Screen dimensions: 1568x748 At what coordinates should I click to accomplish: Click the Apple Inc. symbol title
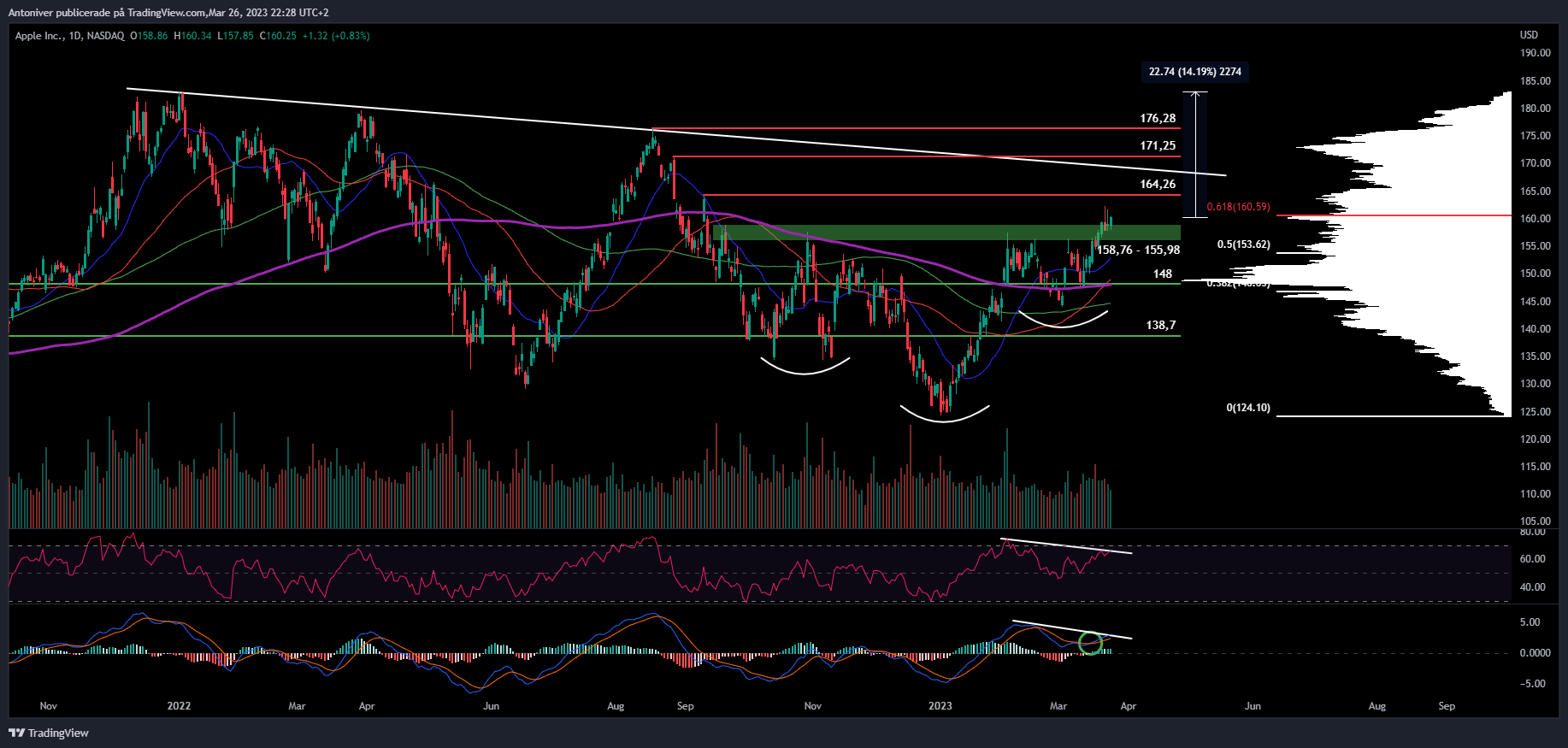[x=38, y=36]
